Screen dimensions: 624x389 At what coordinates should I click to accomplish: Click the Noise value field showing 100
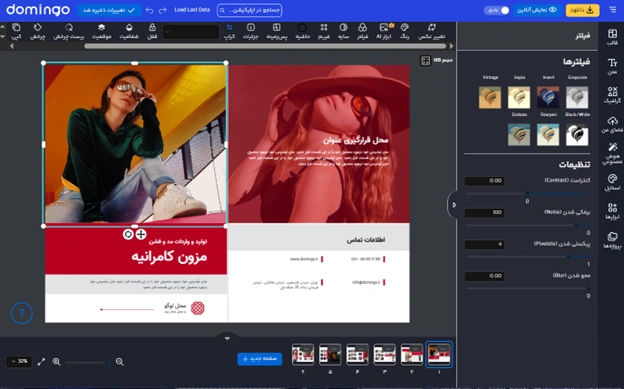[x=484, y=213]
